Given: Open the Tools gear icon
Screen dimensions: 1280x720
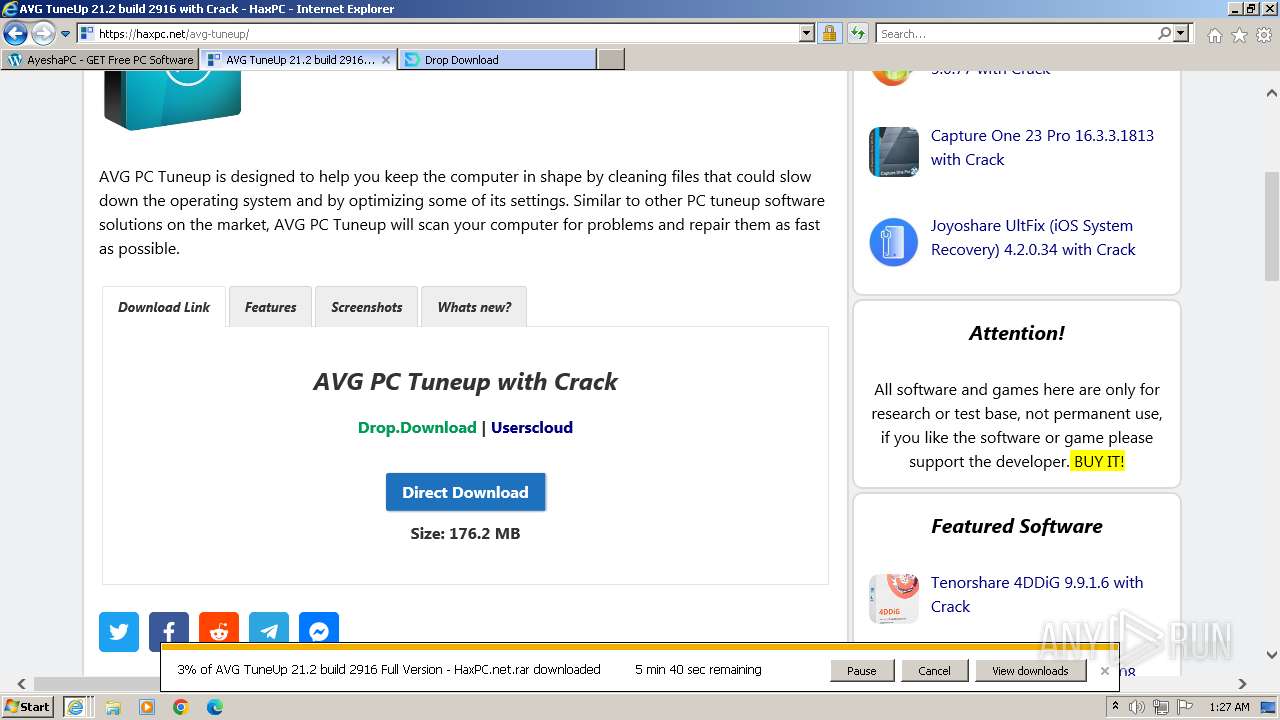Looking at the screenshot, I should pos(1264,35).
